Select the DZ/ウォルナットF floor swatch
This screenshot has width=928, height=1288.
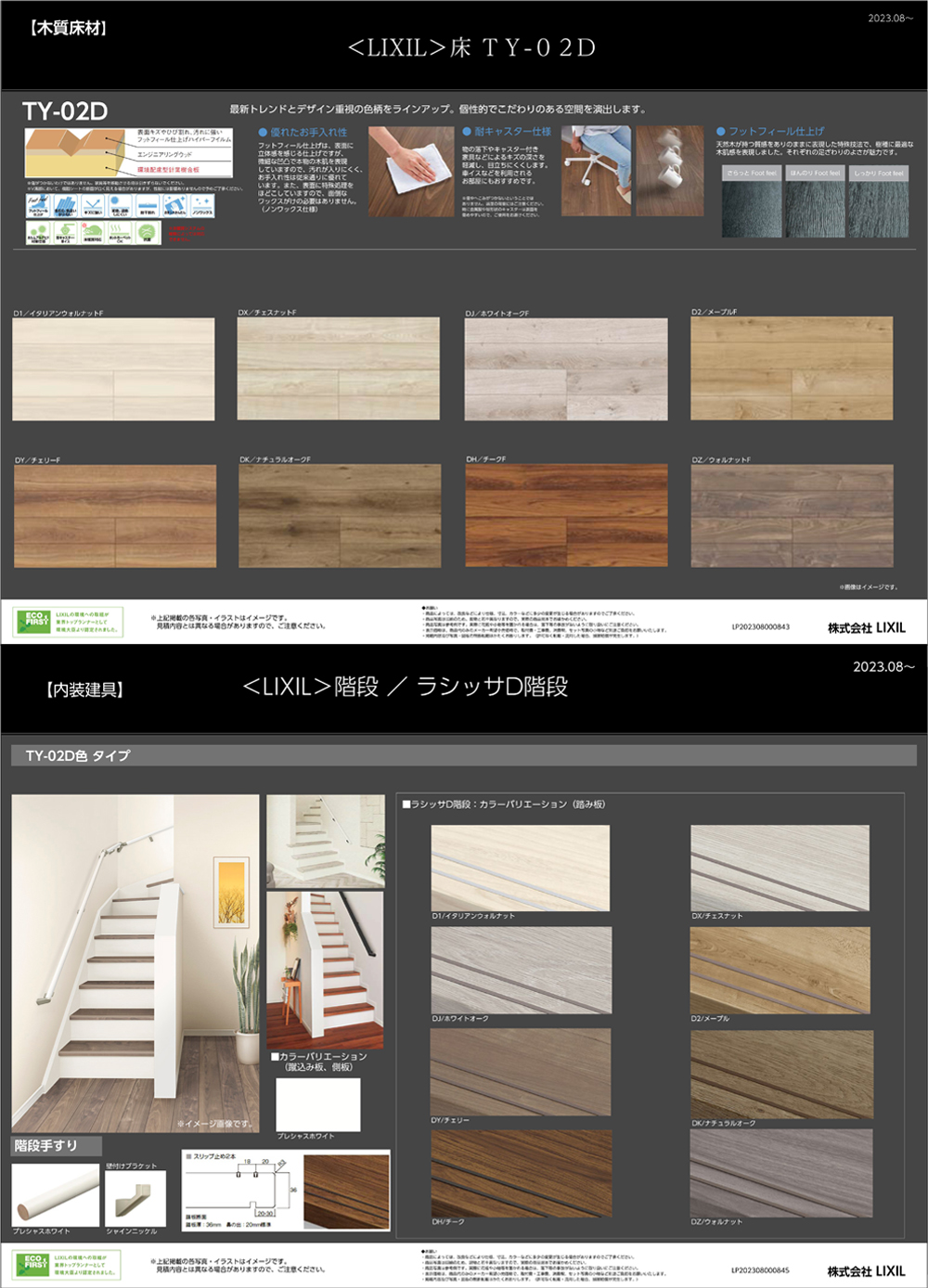[793, 516]
